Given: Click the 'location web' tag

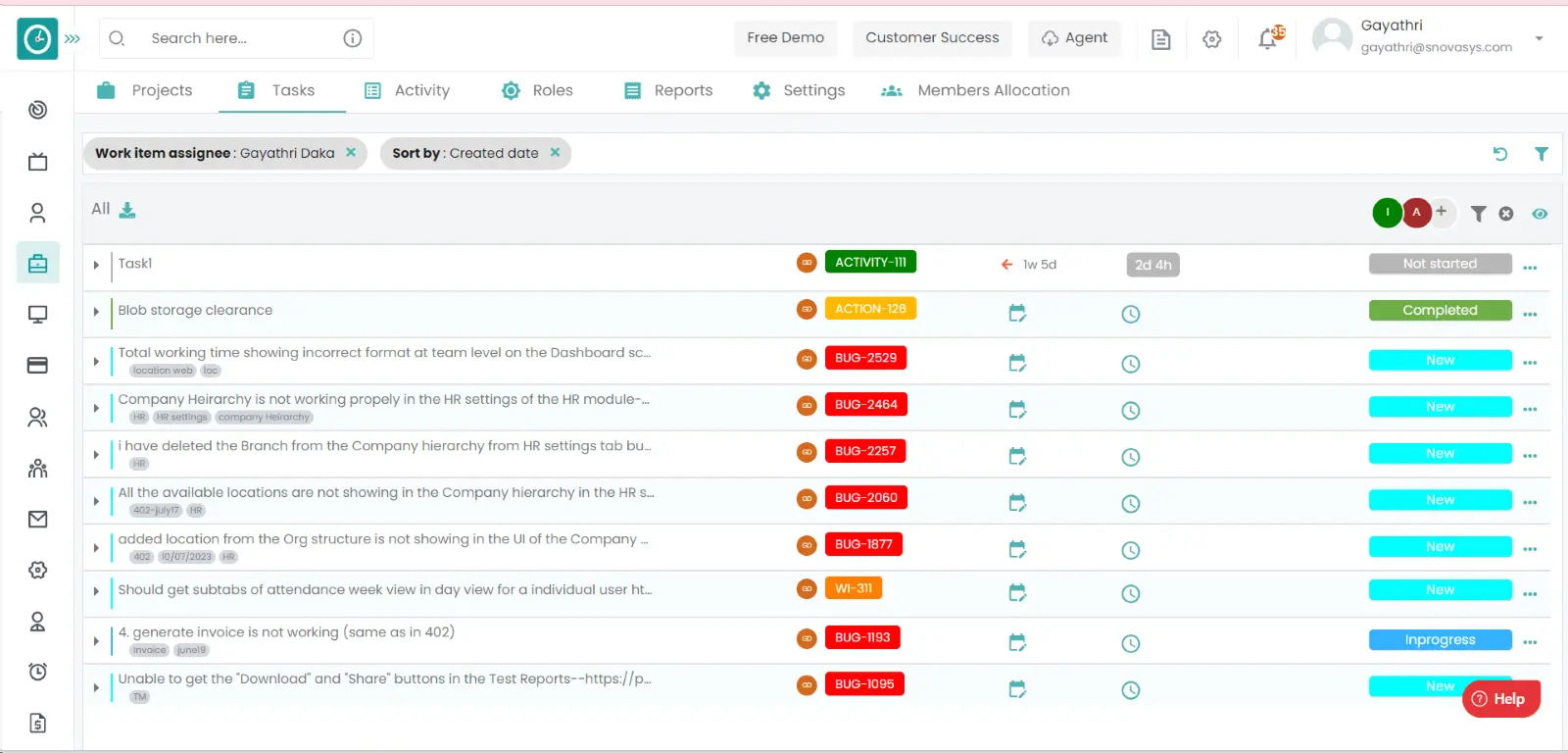Looking at the screenshot, I should (x=163, y=371).
